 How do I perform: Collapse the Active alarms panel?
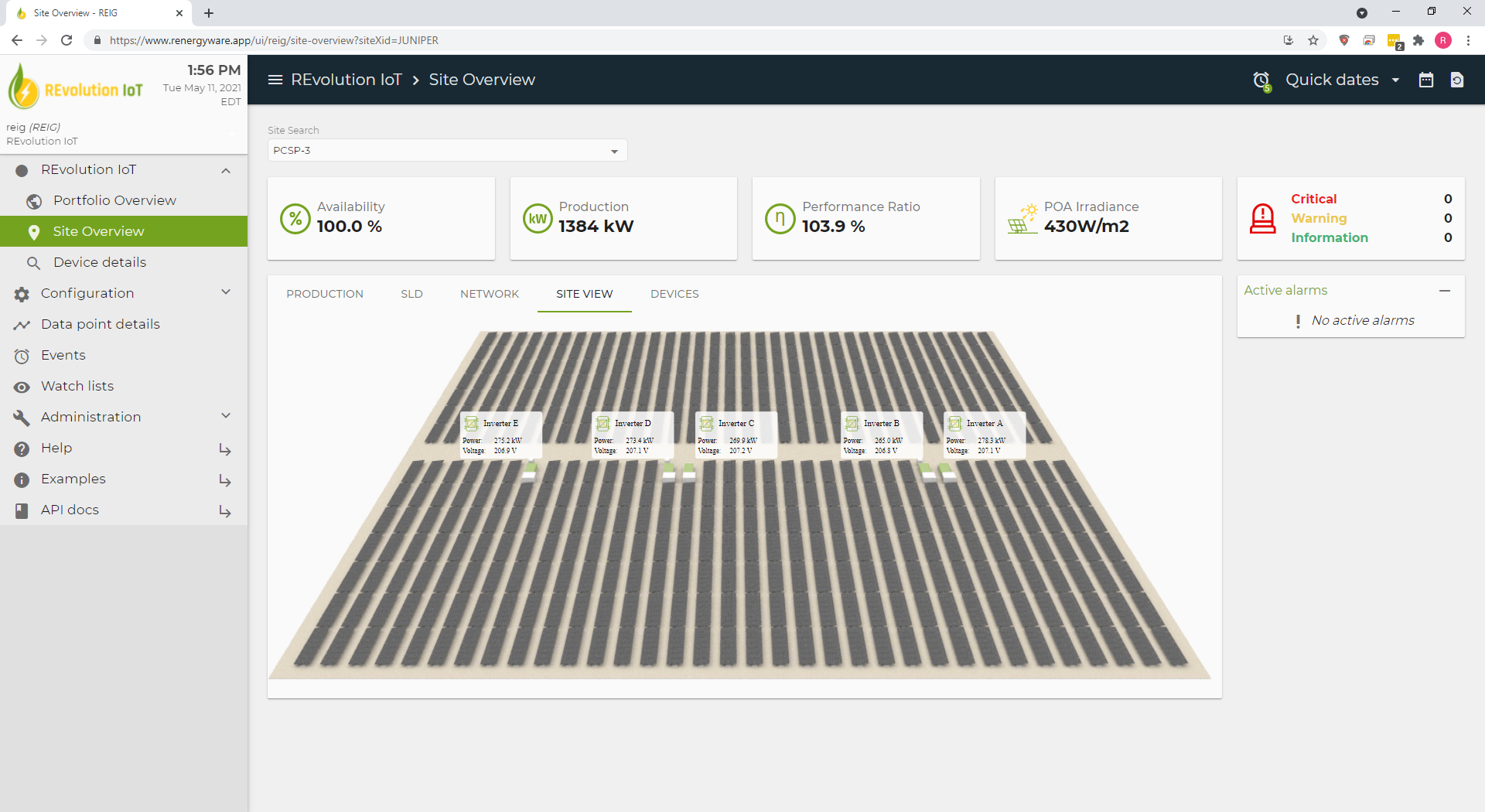(x=1445, y=291)
